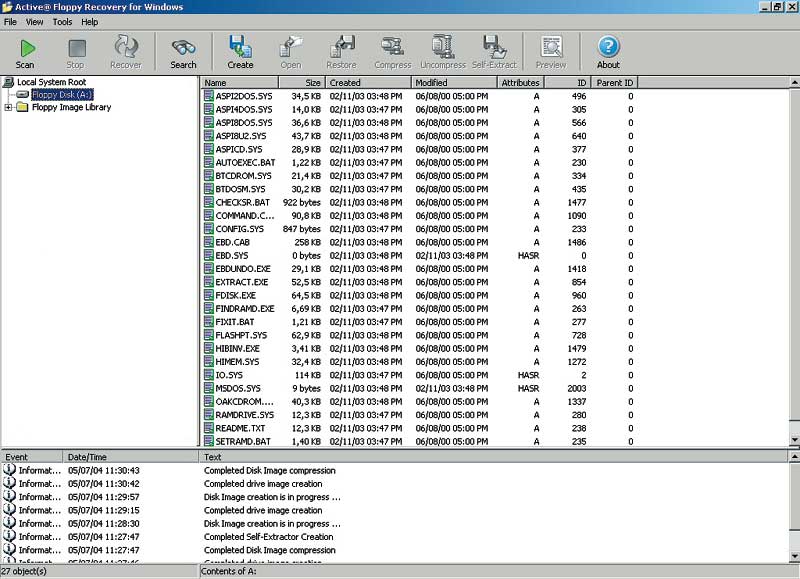Sort files by the ID column header
The image size is (800, 579).
coord(567,83)
